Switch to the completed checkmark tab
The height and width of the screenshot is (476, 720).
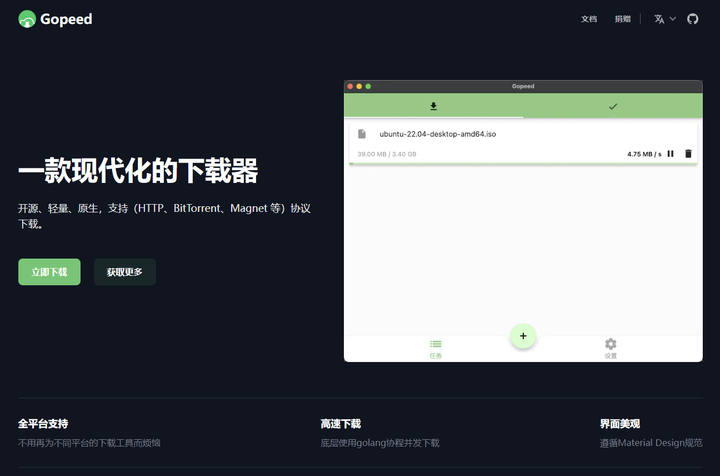click(613, 106)
